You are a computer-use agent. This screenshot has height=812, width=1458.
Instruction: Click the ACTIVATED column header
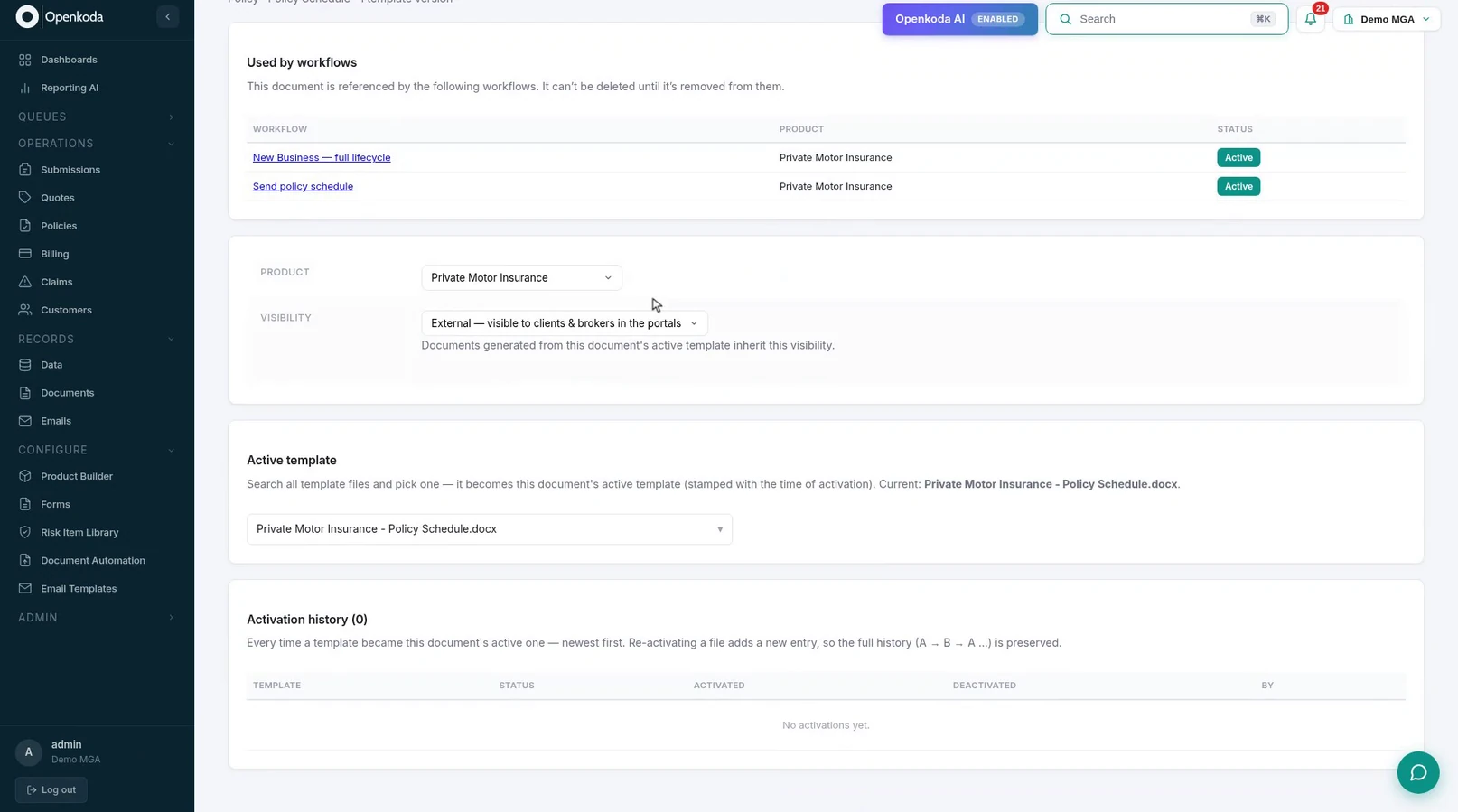[719, 686]
